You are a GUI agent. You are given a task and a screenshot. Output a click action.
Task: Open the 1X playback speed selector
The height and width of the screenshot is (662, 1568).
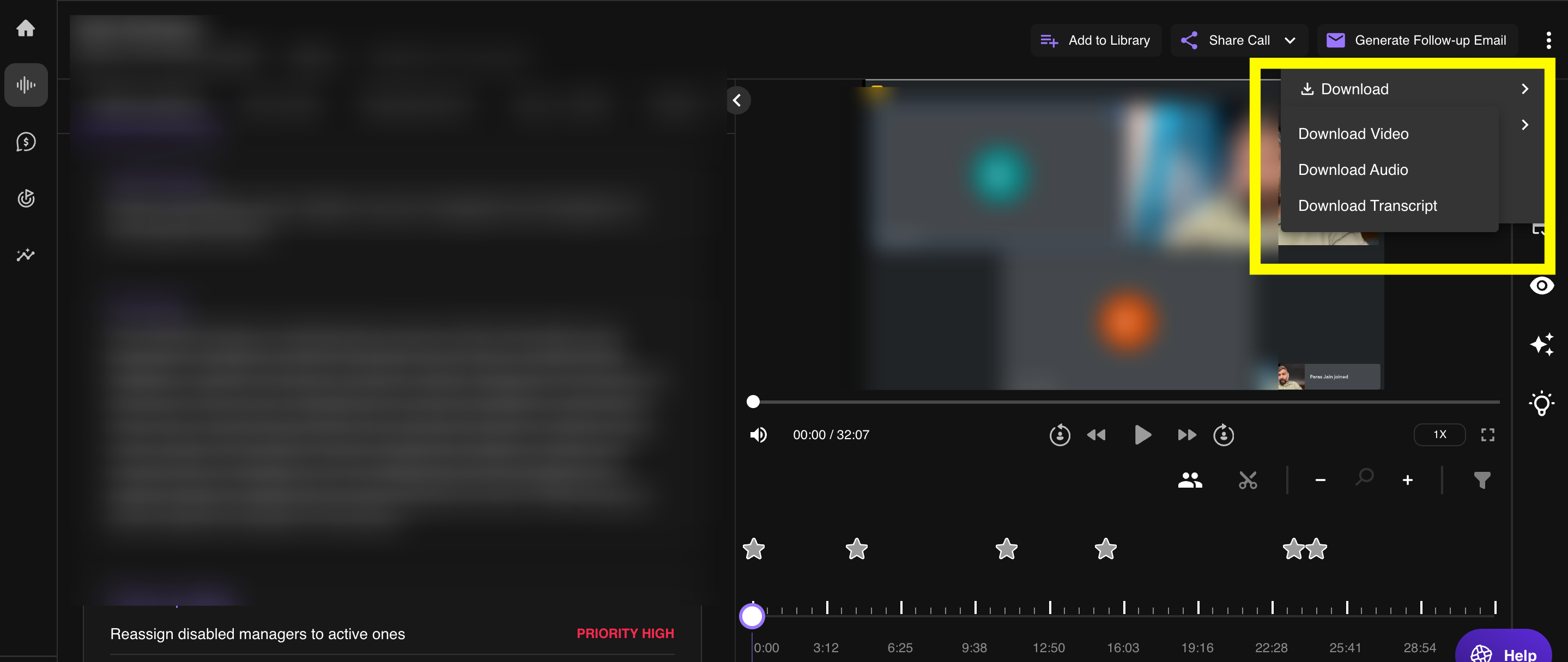1439,435
